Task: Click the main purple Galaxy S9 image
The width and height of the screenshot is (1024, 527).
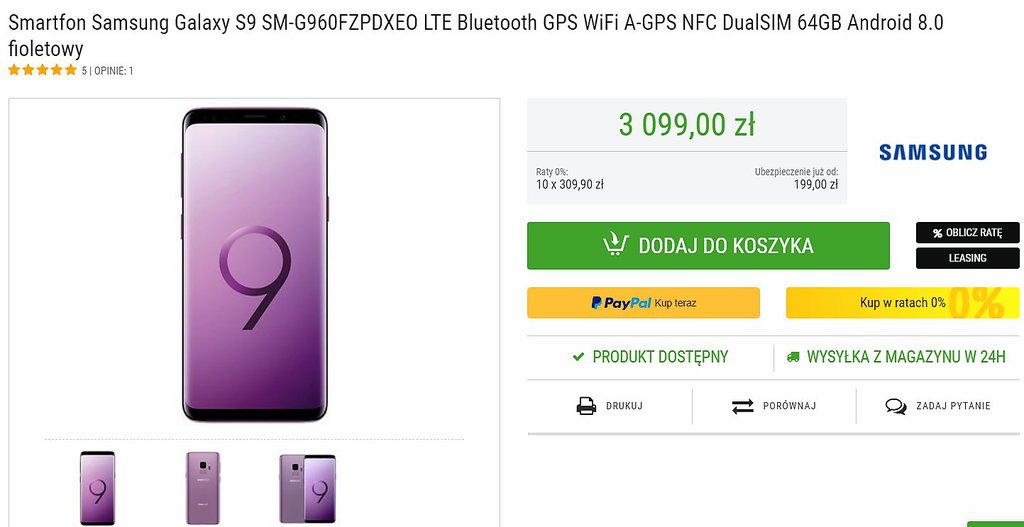Action: point(254,265)
